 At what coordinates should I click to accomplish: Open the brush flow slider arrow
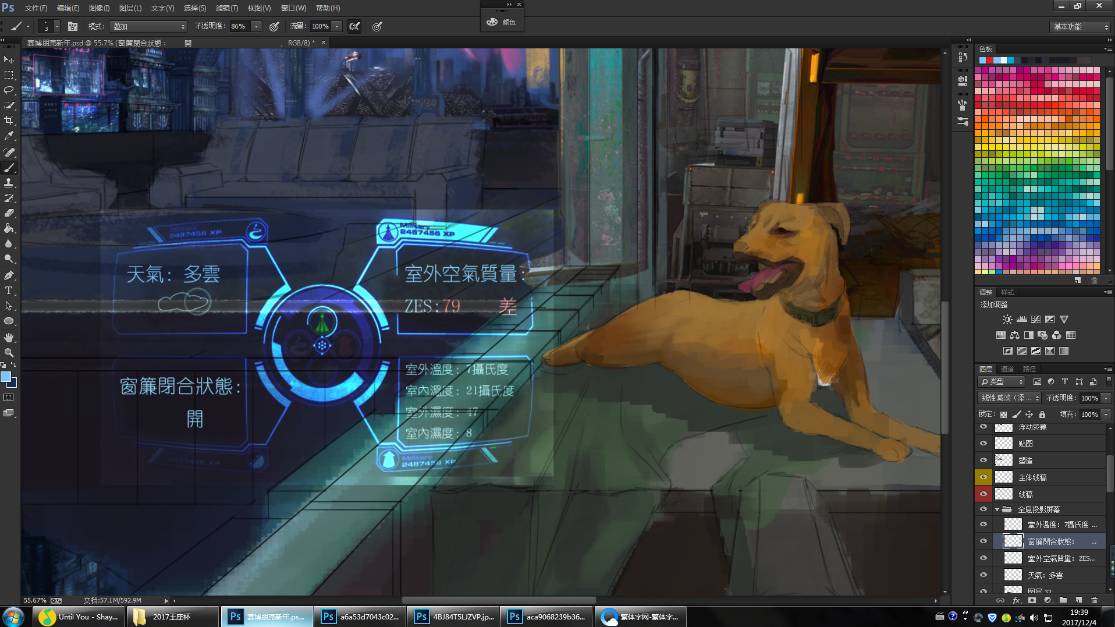pos(337,26)
